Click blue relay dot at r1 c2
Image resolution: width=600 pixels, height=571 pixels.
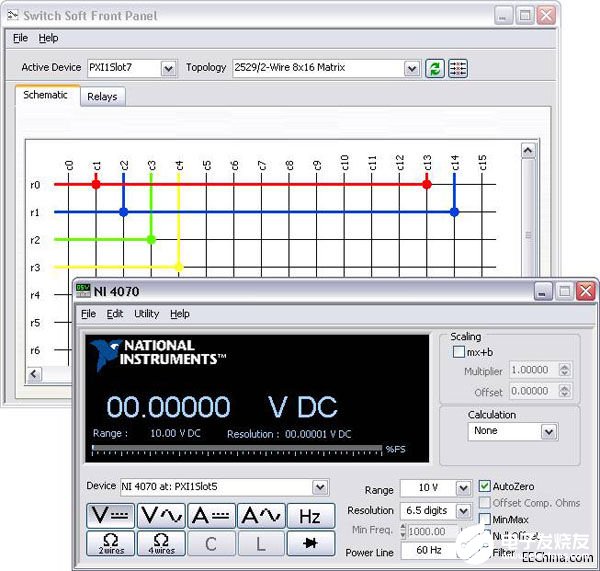pyautogui.click(x=124, y=212)
